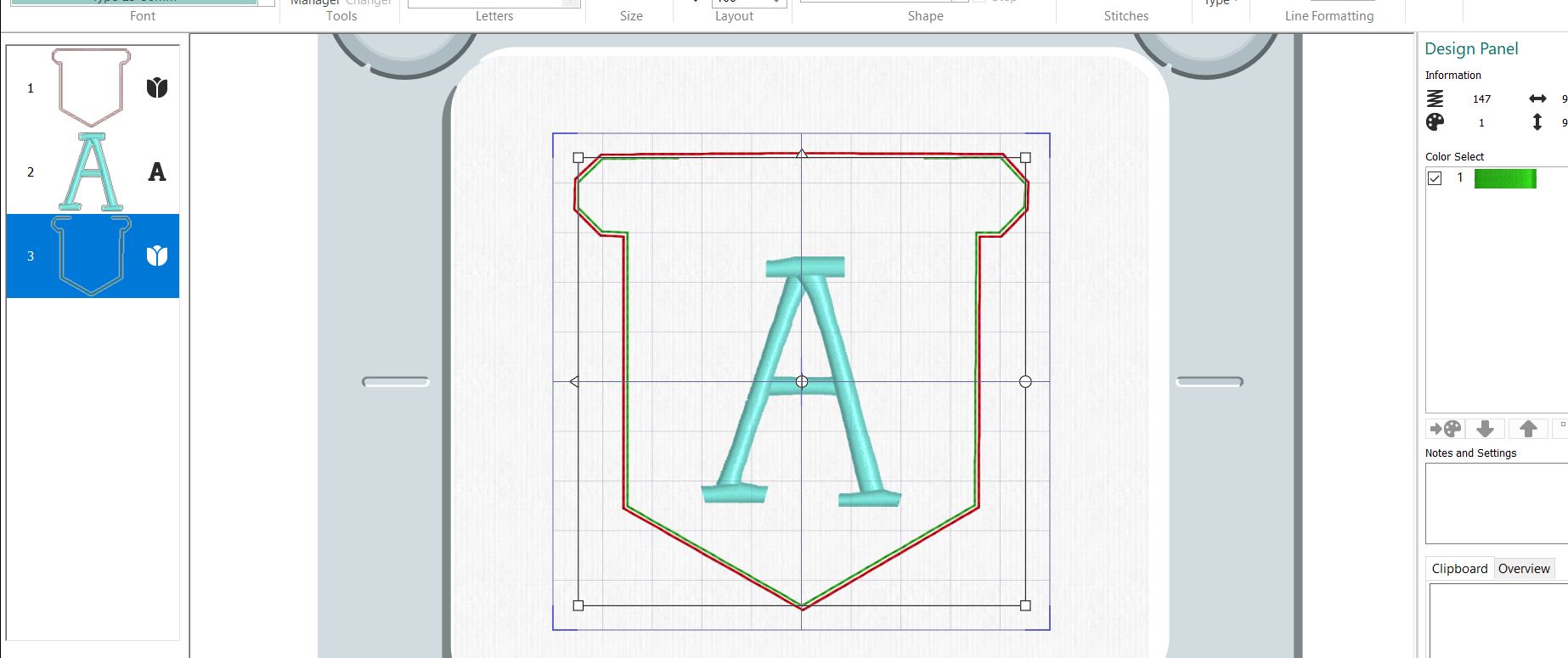
Task: Click the green thread color swatch
Action: click(1505, 178)
